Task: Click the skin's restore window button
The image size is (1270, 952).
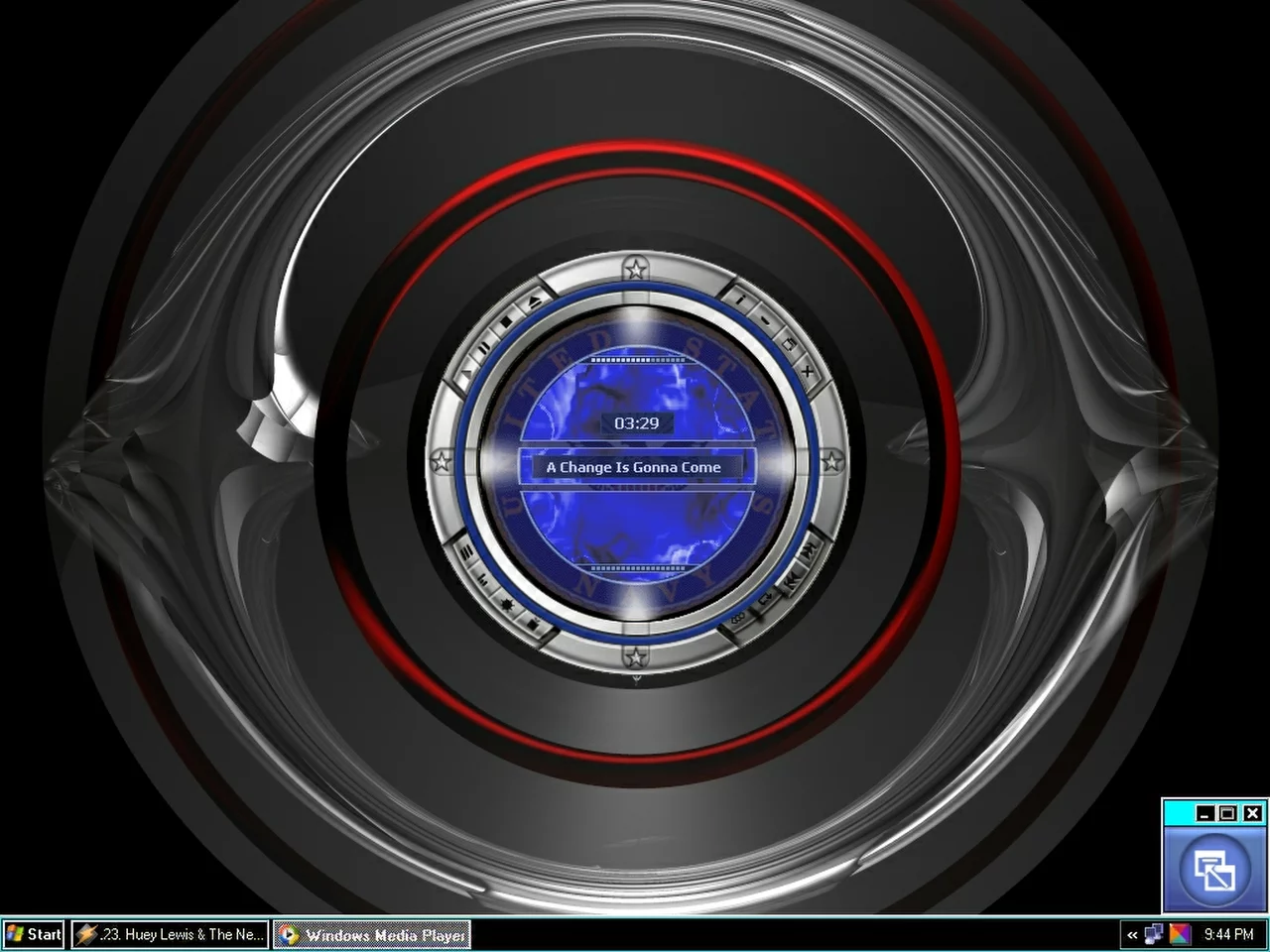Action: point(789,344)
